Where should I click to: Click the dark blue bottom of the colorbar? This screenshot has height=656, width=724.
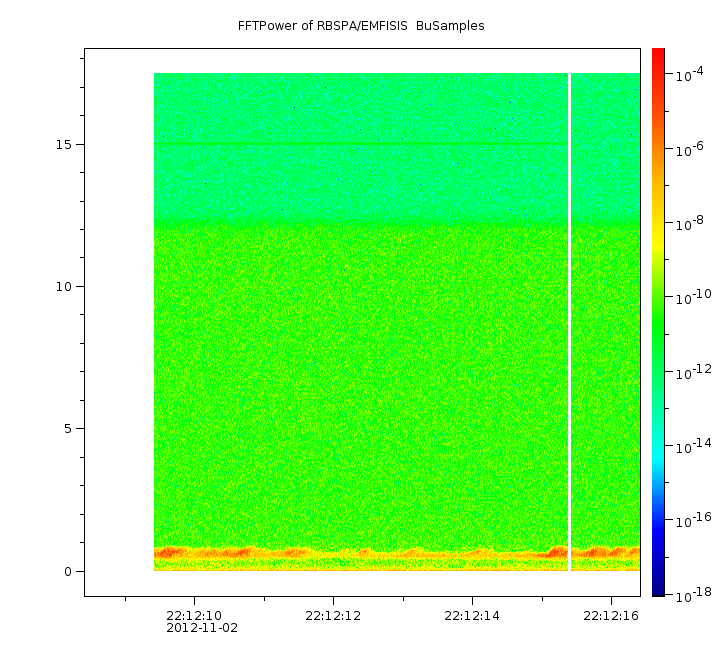point(658,590)
